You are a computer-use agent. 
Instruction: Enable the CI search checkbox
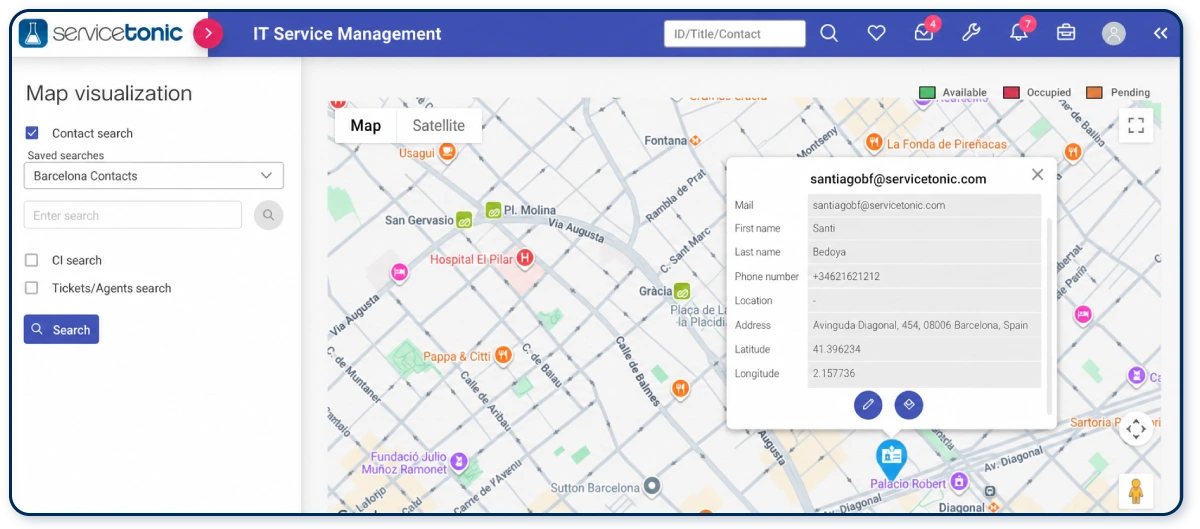click(32, 260)
